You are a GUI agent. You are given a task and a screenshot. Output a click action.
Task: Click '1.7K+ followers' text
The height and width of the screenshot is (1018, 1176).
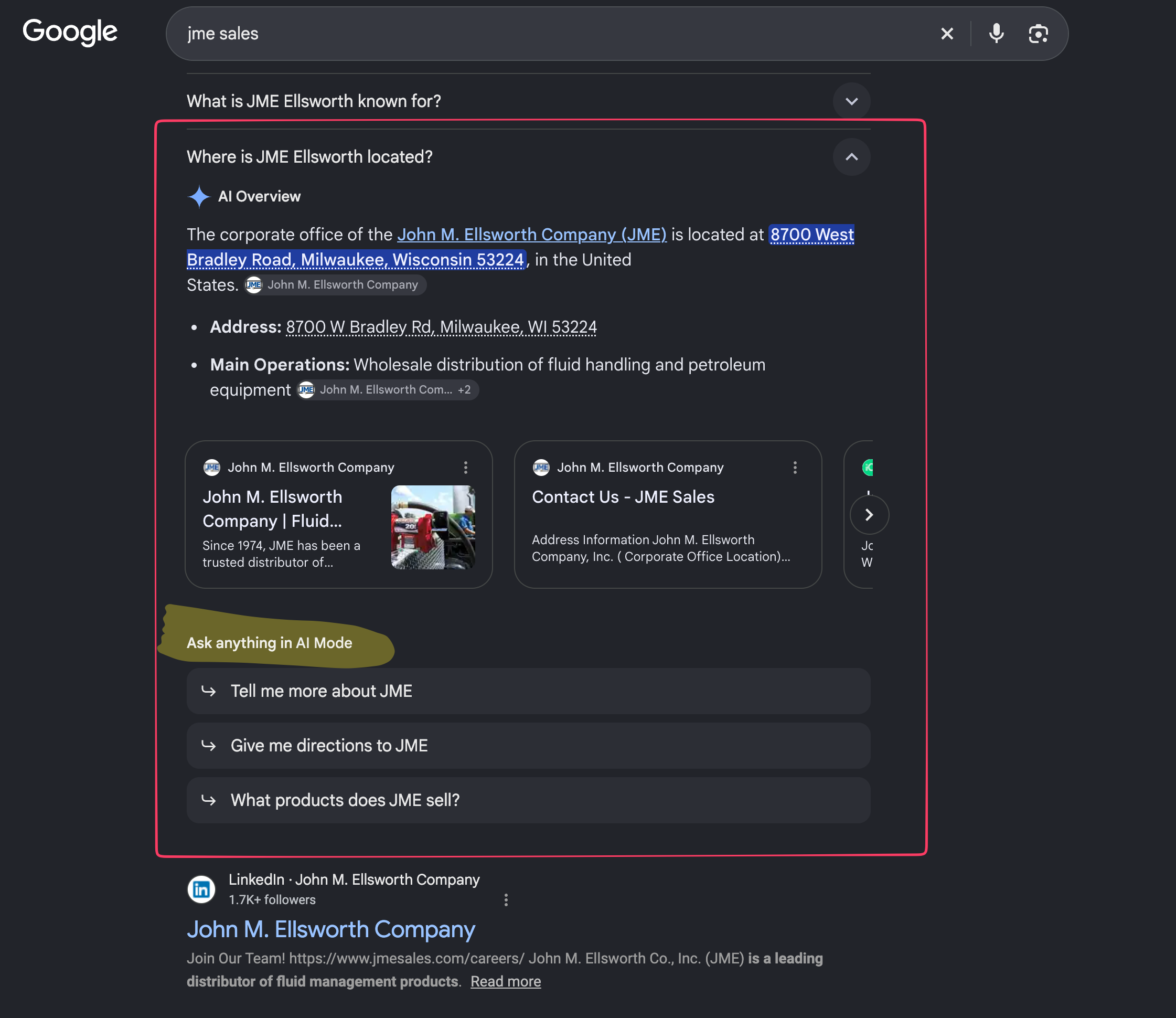pyautogui.click(x=272, y=900)
